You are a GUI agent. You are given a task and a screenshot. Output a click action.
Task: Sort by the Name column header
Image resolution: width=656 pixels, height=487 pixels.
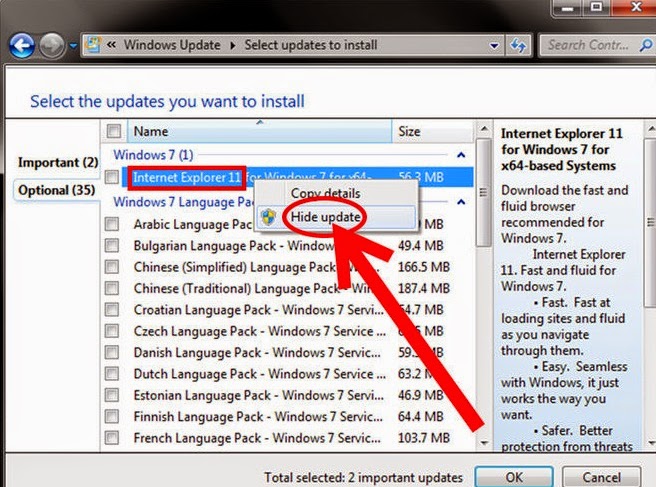click(x=259, y=131)
